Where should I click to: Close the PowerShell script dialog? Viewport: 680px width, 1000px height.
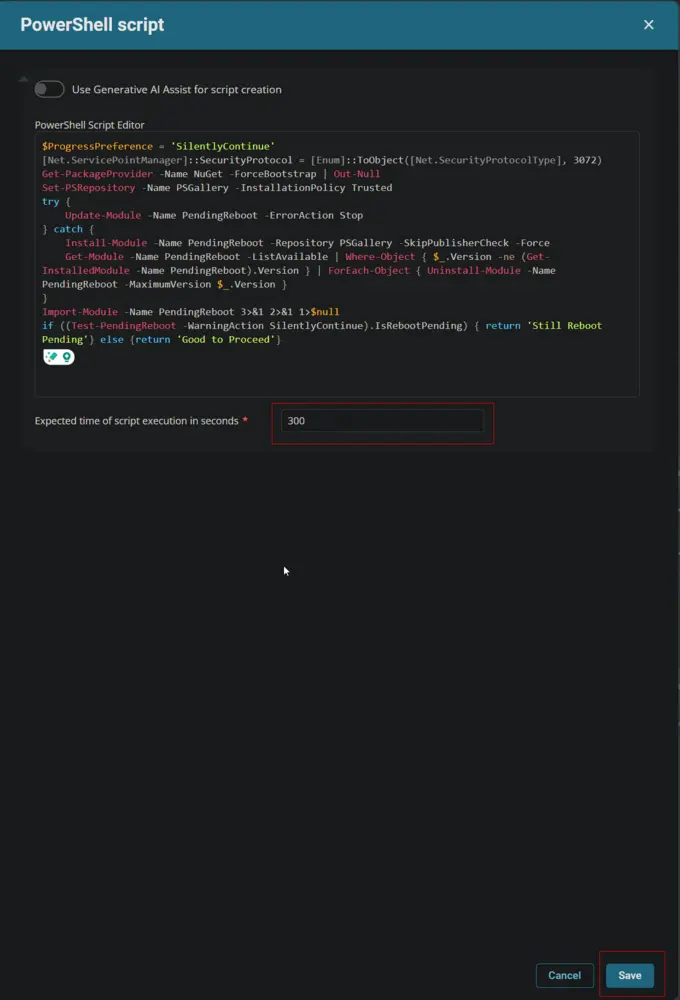[648, 25]
